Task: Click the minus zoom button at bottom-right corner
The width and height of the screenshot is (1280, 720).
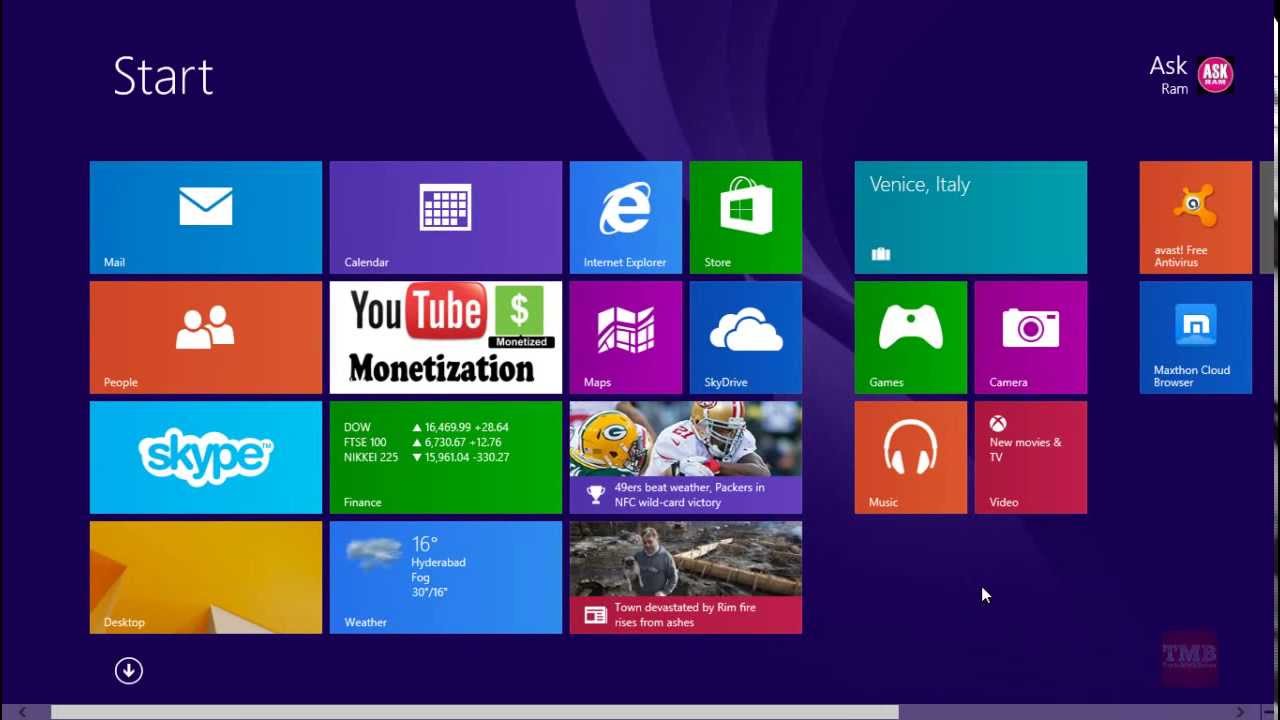Action: click(x=1268, y=712)
